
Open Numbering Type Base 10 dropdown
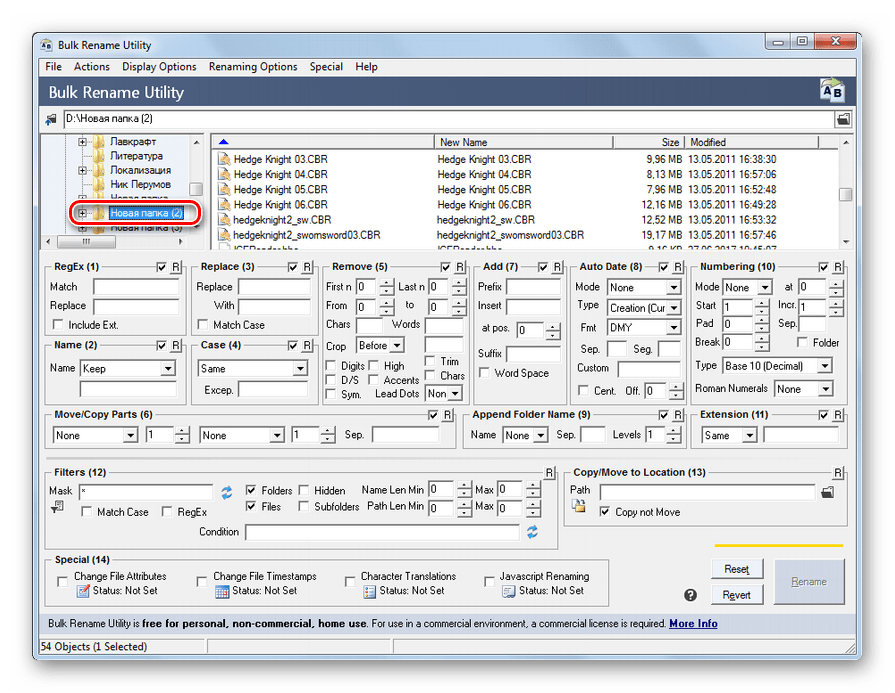[x=824, y=366]
